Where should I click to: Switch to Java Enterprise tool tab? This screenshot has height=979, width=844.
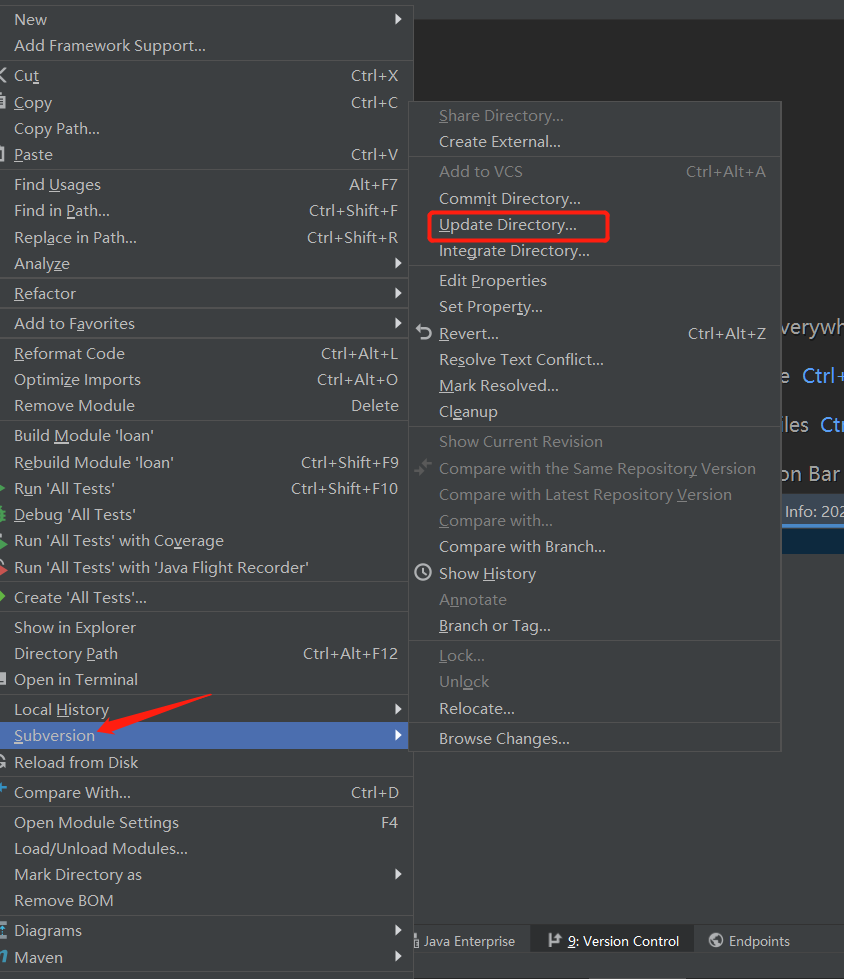(x=466, y=941)
